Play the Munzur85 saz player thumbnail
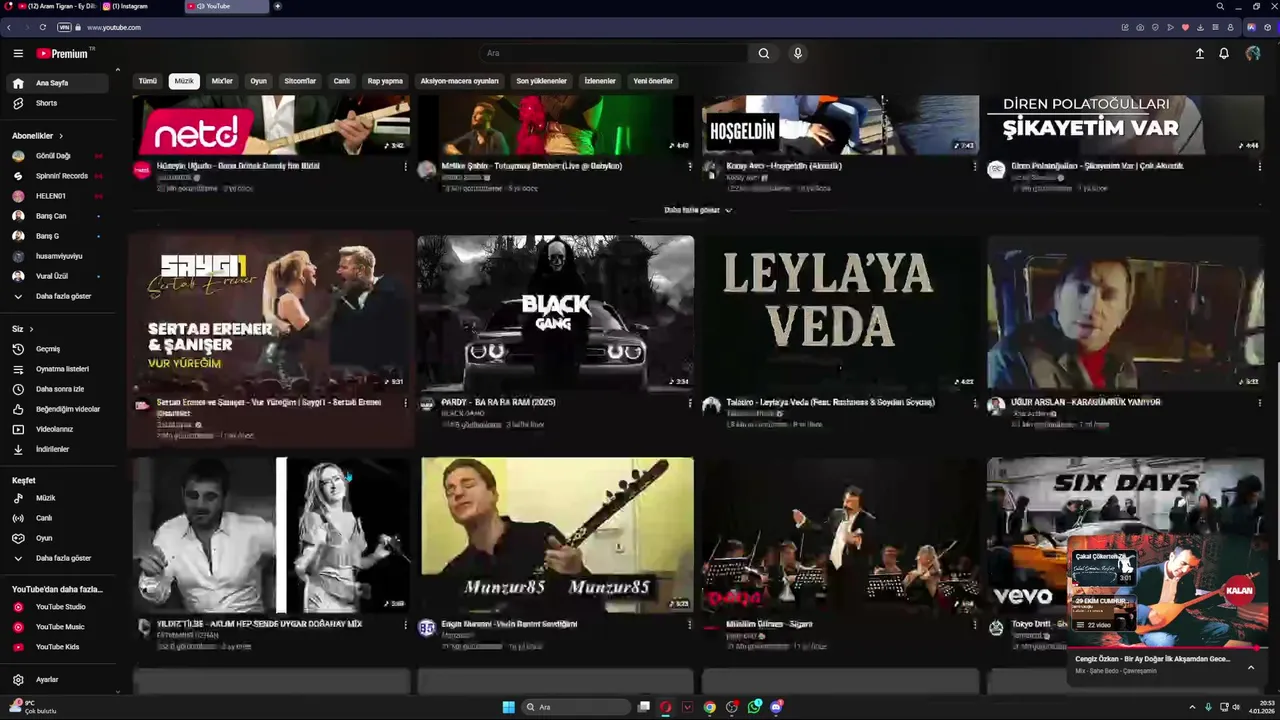The image size is (1280, 720). tap(557, 535)
